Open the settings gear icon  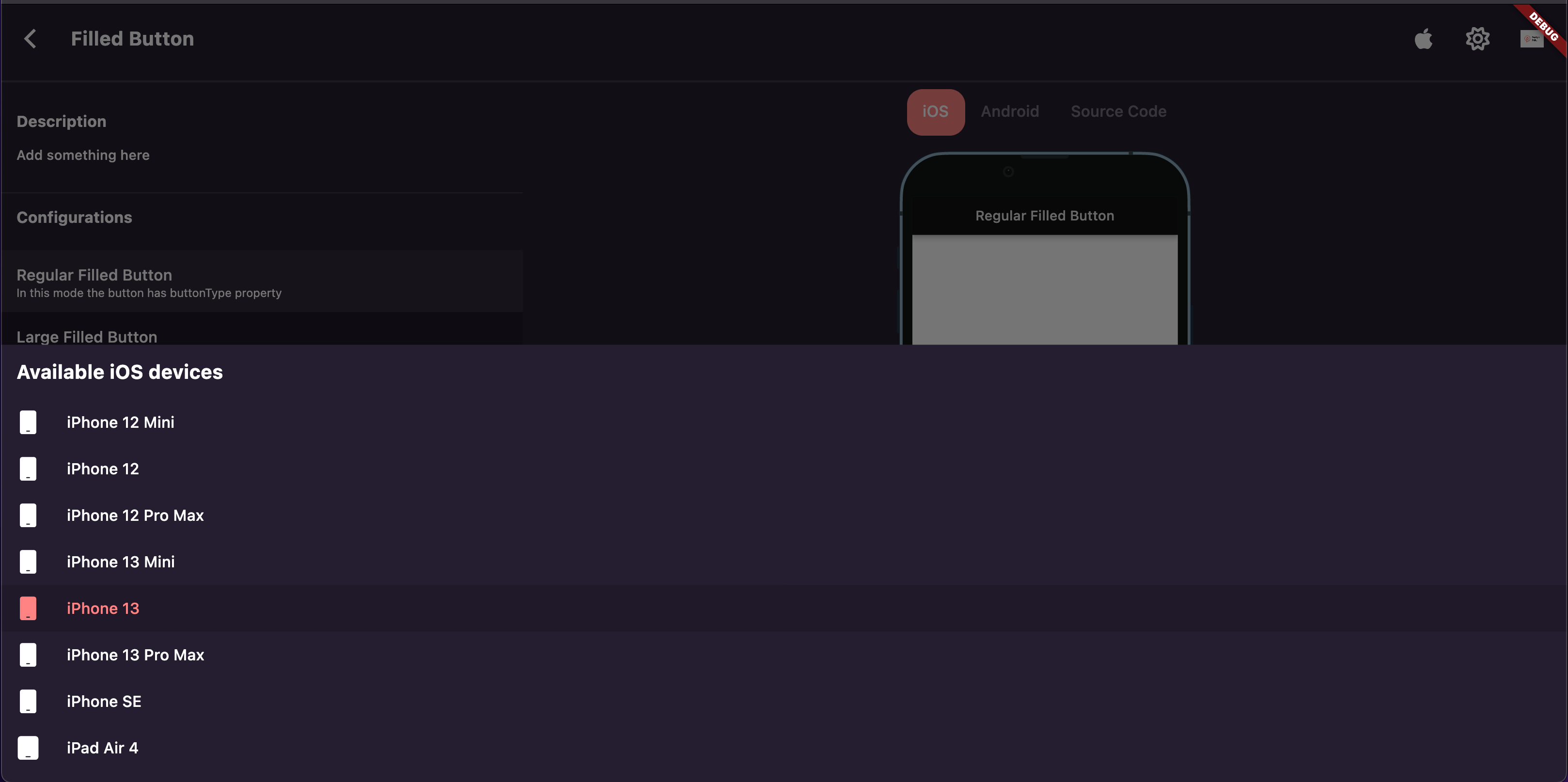coord(1477,38)
